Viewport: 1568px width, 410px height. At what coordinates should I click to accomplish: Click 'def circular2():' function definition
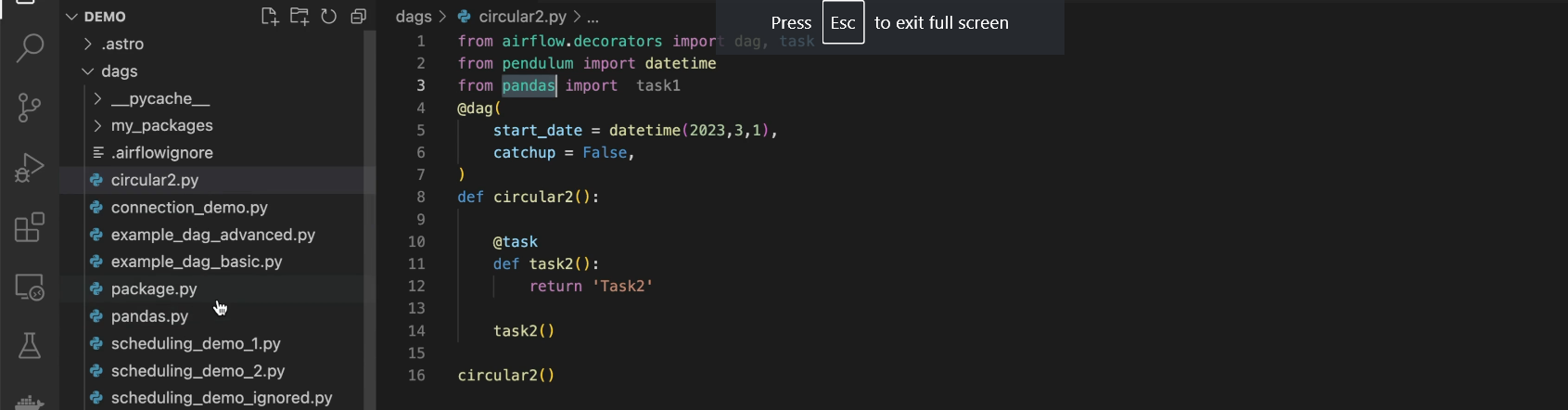[x=529, y=197]
